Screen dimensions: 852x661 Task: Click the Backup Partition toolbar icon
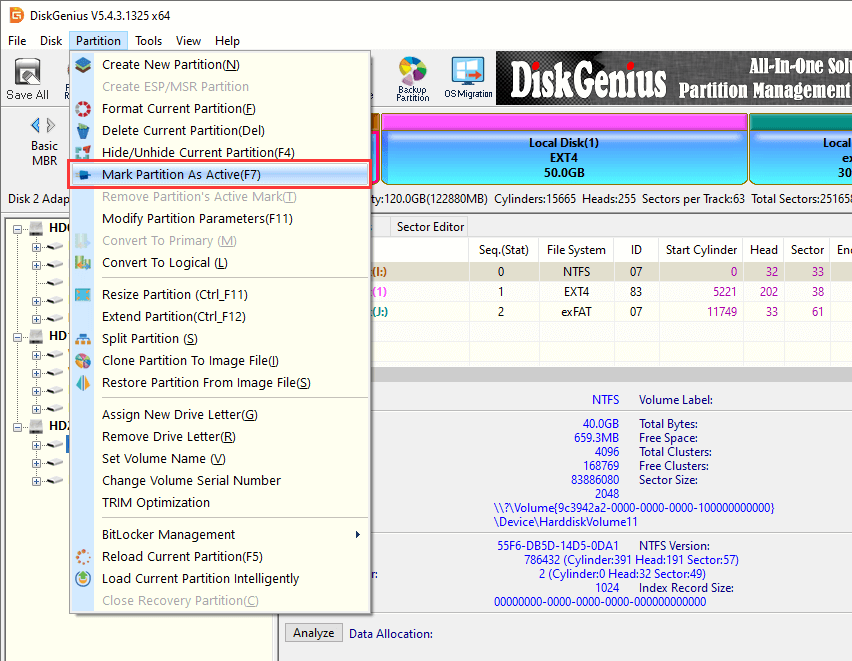[x=412, y=79]
